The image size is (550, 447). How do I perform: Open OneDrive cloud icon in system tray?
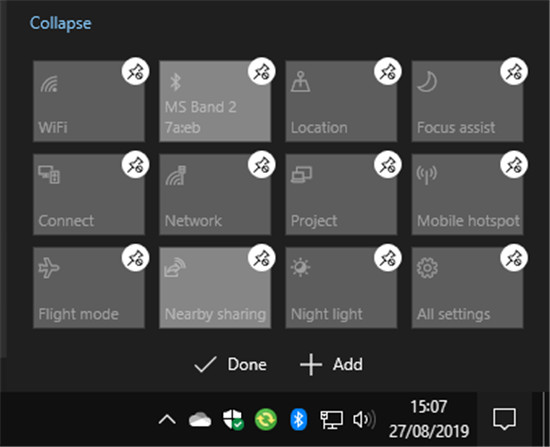(x=200, y=420)
